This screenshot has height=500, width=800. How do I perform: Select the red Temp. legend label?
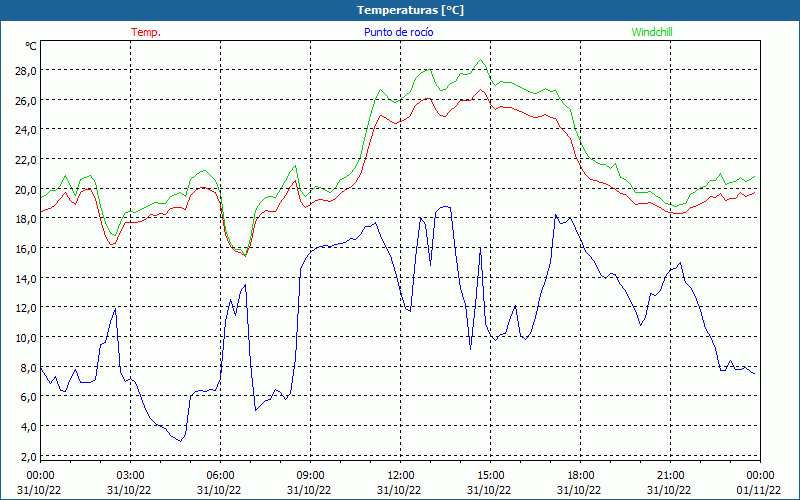pos(146,32)
